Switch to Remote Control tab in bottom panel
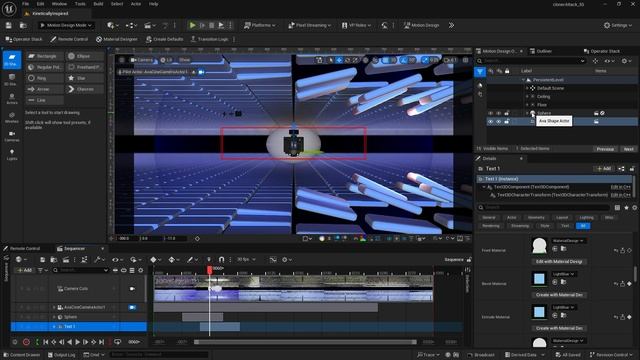Screen dimensions: 640x360 tap(22, 249)
